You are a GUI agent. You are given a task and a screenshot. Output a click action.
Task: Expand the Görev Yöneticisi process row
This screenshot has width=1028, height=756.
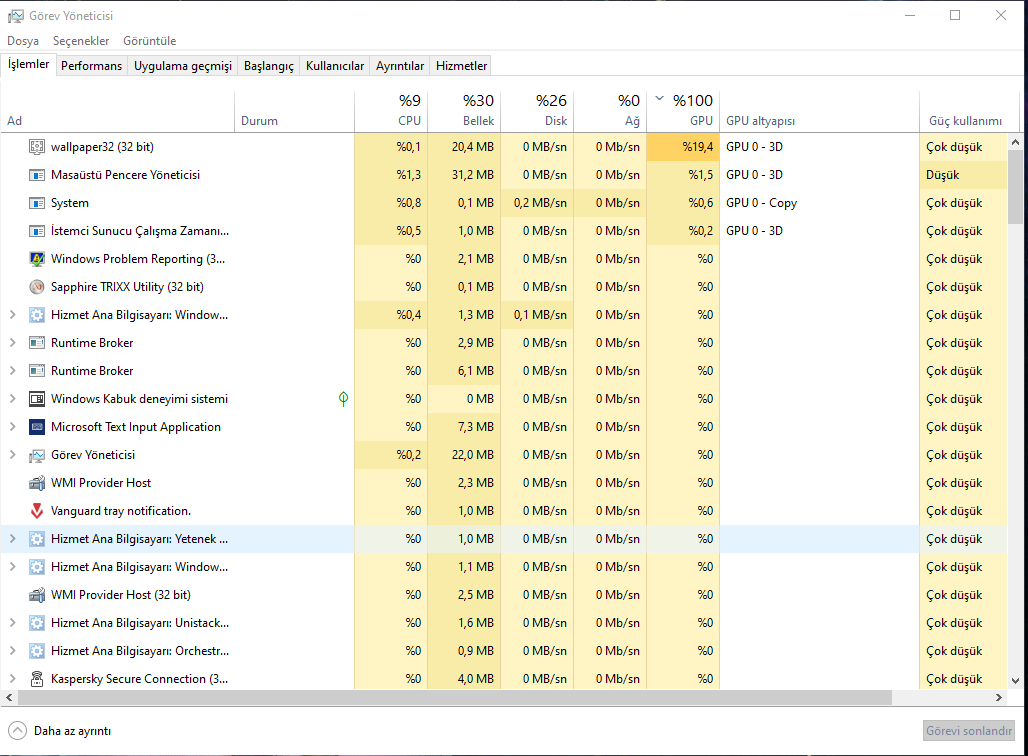(x=12, y=455)
